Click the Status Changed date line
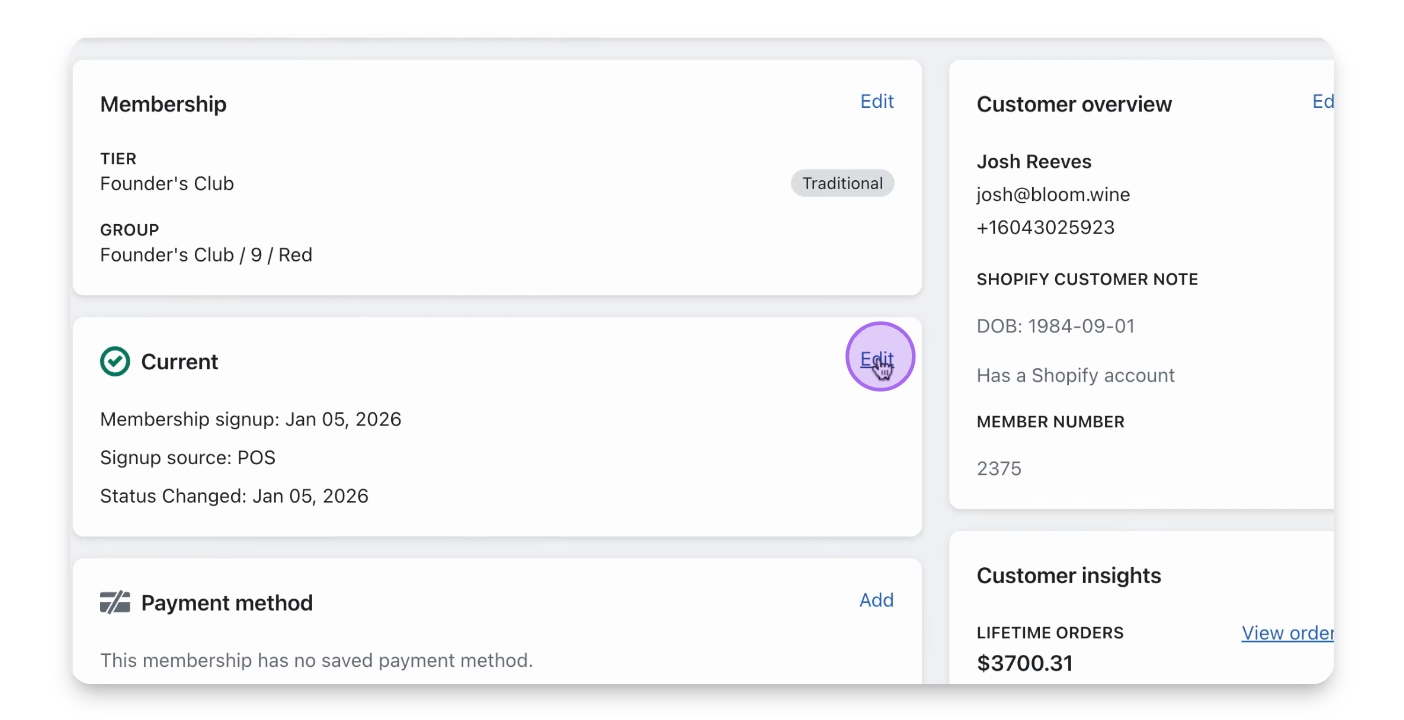 tap(234, 496)
